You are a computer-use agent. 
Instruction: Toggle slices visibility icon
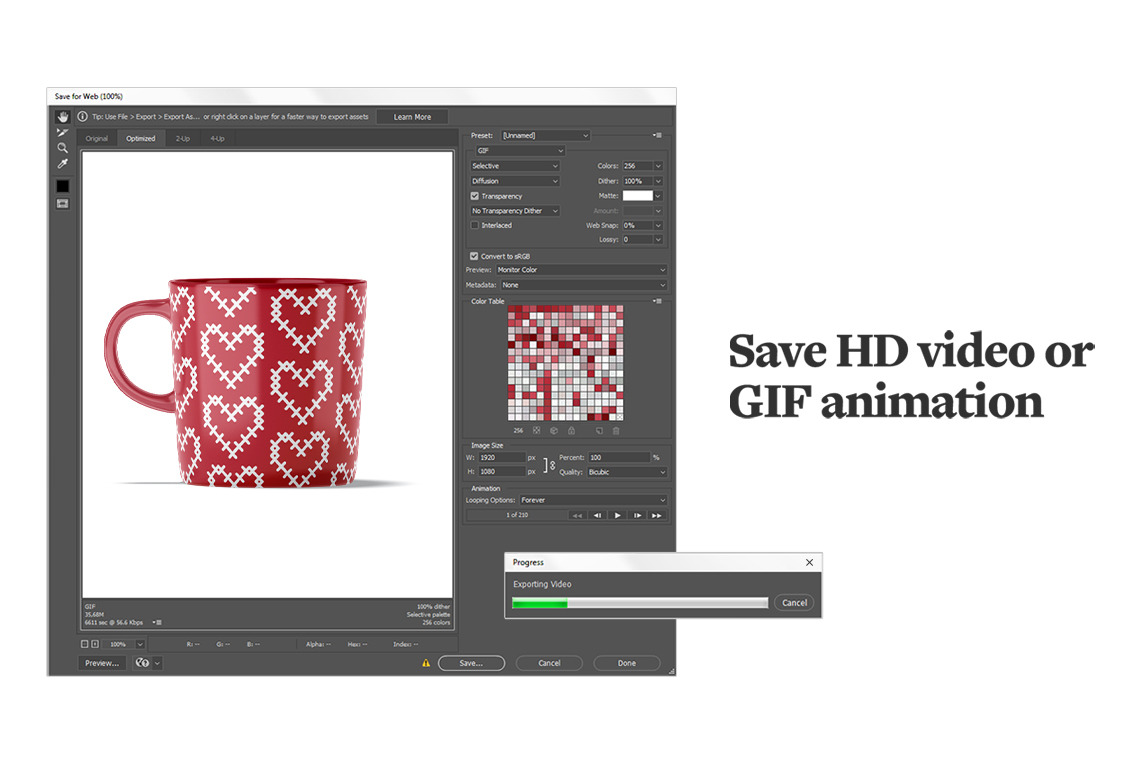point(62,204)
